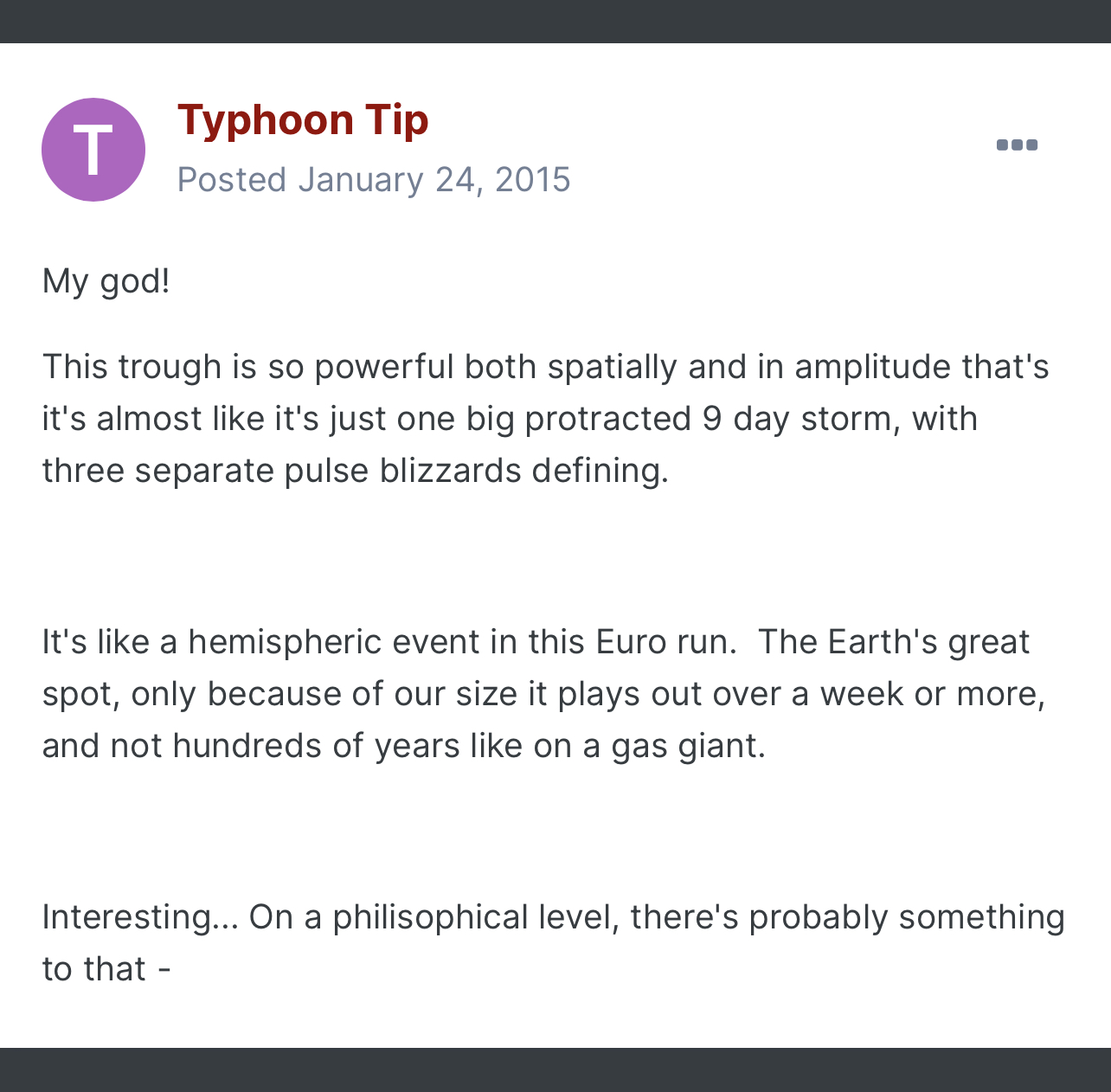This screenshot has height=1092, width=1111.
Task: Click the word "amplitude" in first paragraph
Action: point(873,367)
